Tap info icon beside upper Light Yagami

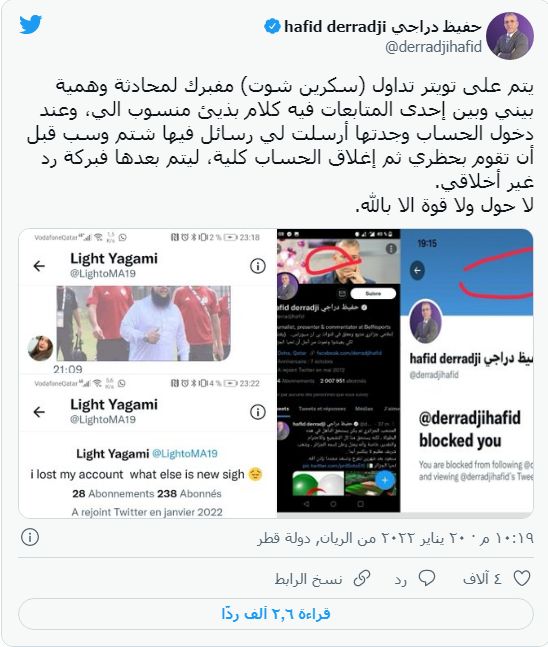click(257, 266)
